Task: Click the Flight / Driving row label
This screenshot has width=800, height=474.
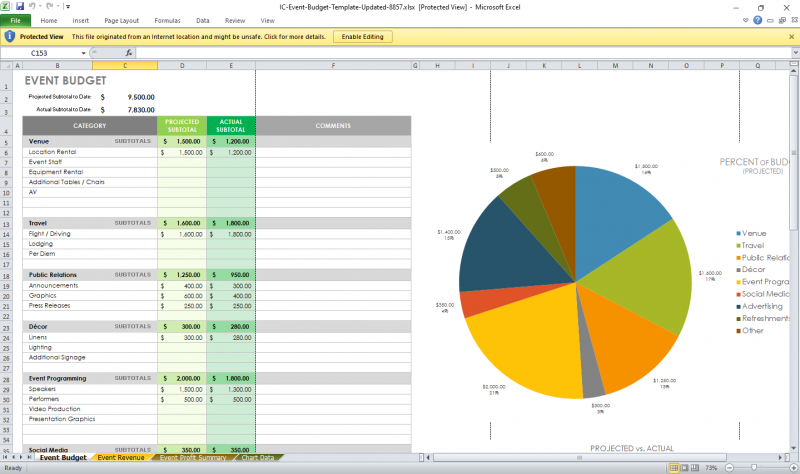Action: coord(49,234)
